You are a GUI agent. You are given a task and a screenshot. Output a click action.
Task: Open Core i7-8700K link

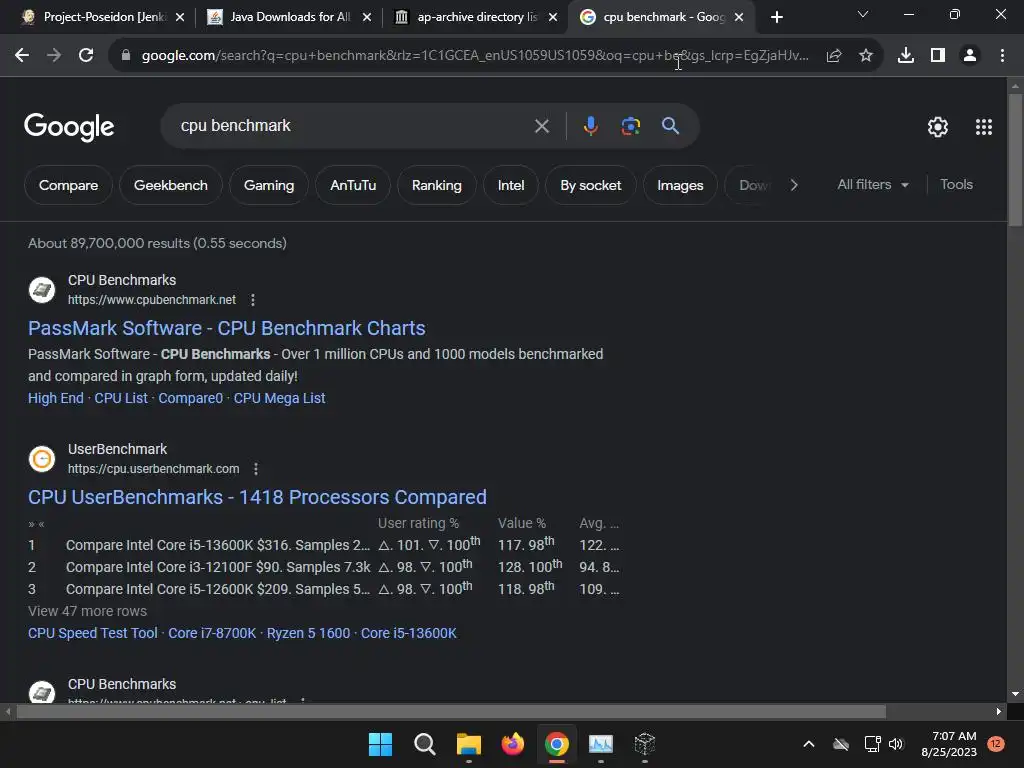tap(212, 633)
